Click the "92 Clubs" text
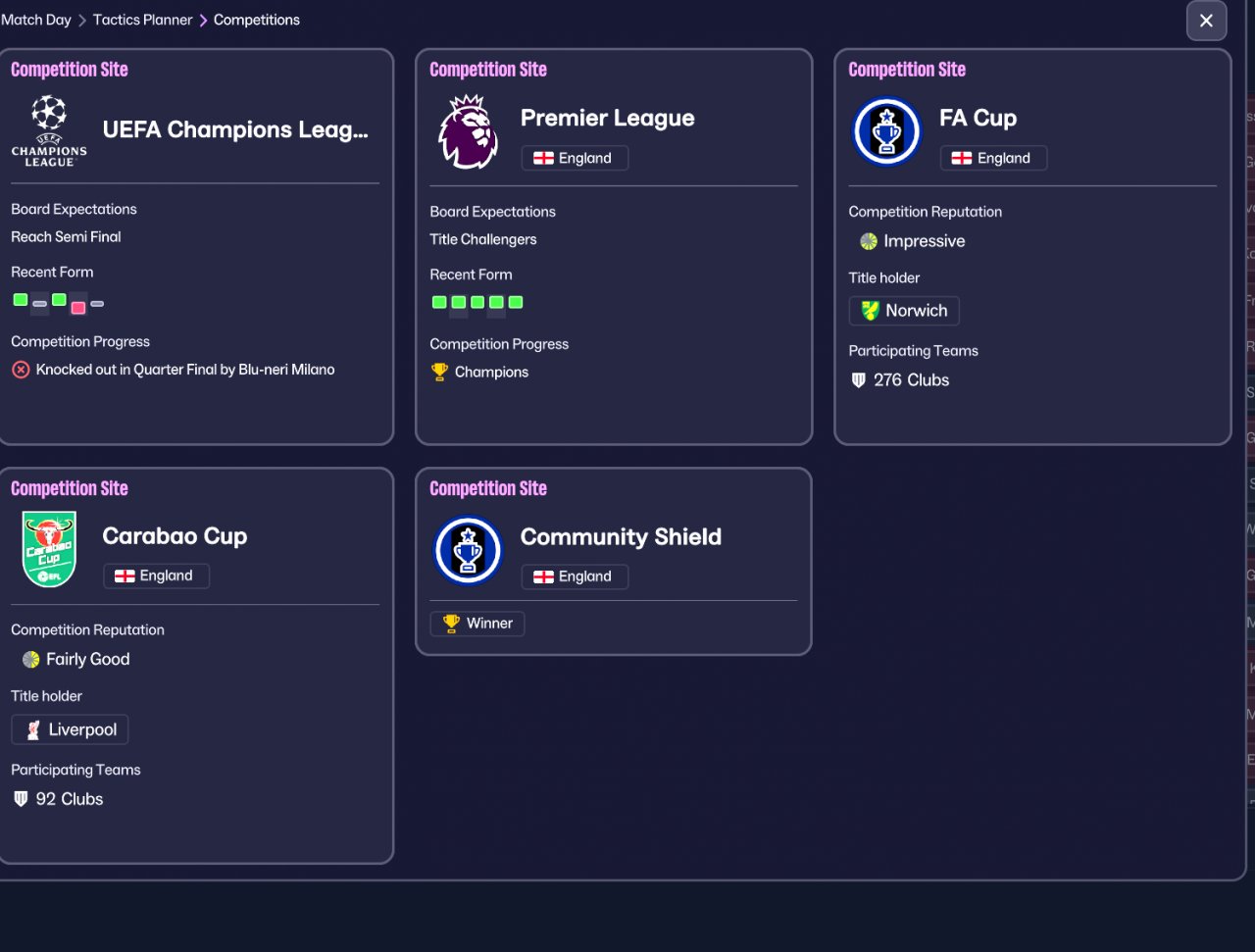Screen dimensions: 1255x952 [70, 799]
